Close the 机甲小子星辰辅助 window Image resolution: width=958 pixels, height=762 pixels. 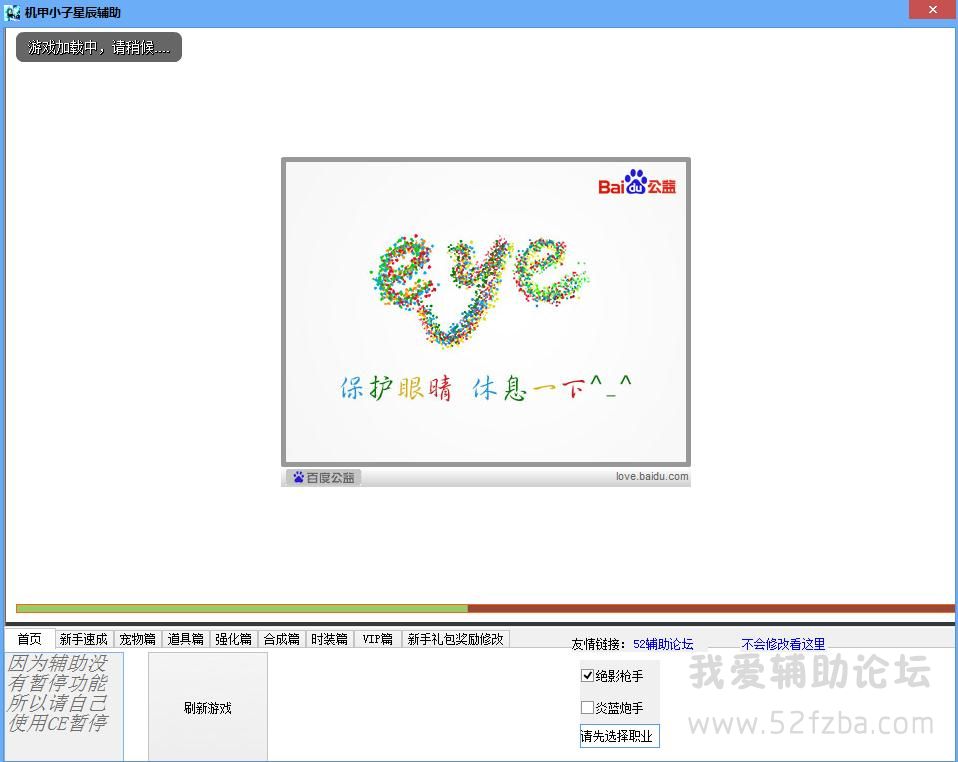(x=932, y=10)
